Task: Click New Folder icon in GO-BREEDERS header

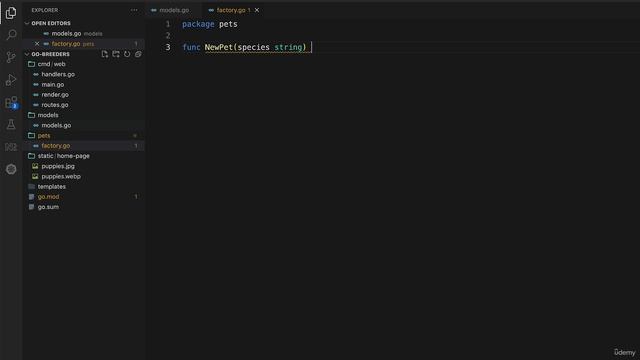Action: click(116, 54)
